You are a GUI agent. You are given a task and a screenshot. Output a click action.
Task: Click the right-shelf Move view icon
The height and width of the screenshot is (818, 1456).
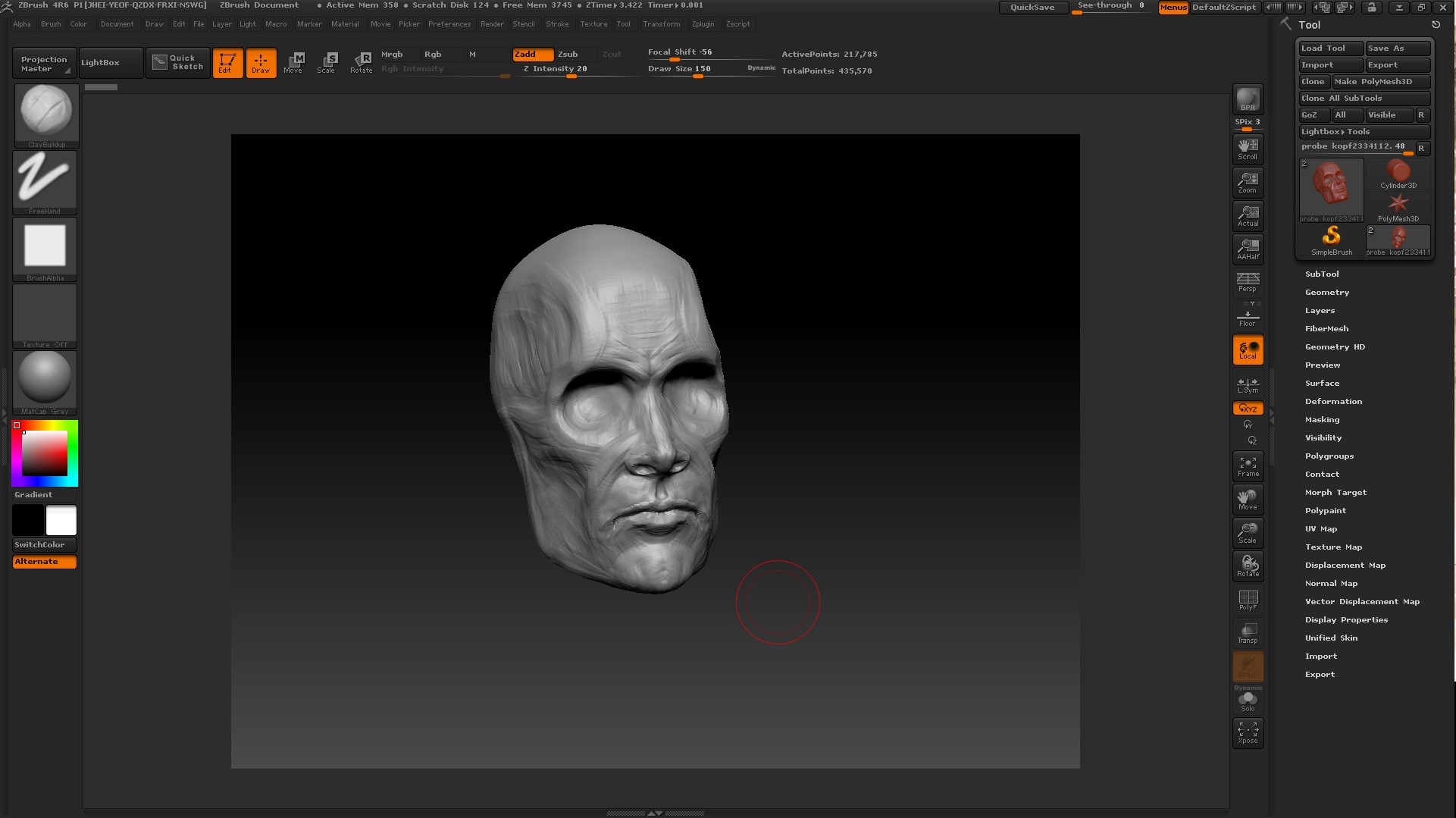pyautogui.click(x=1248, y=499)
